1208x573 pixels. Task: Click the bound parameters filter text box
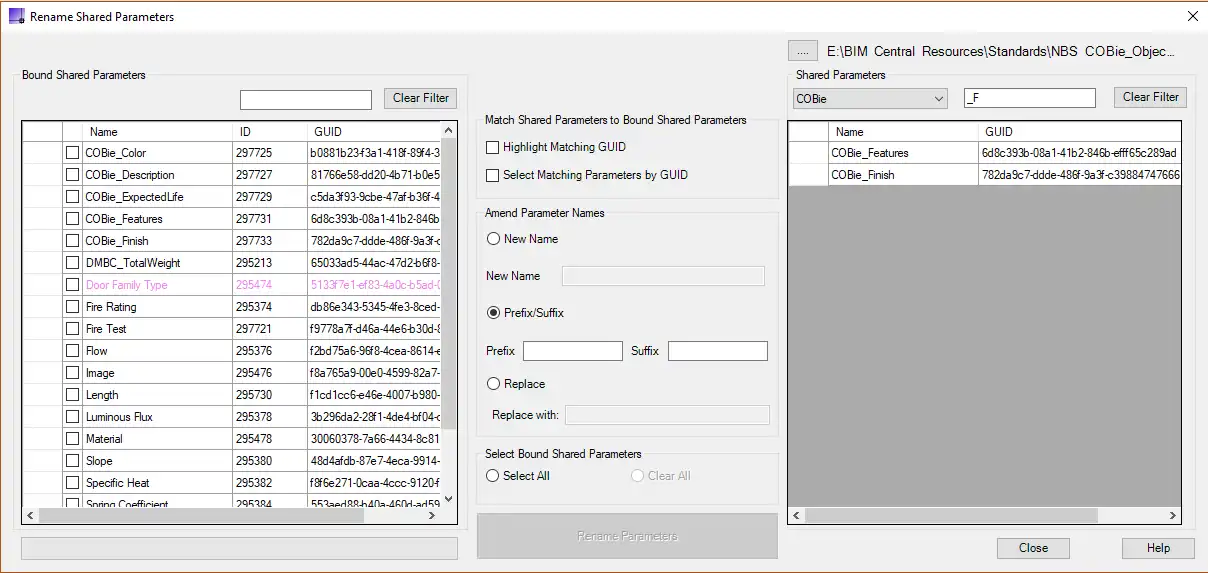tap(305, 100)
